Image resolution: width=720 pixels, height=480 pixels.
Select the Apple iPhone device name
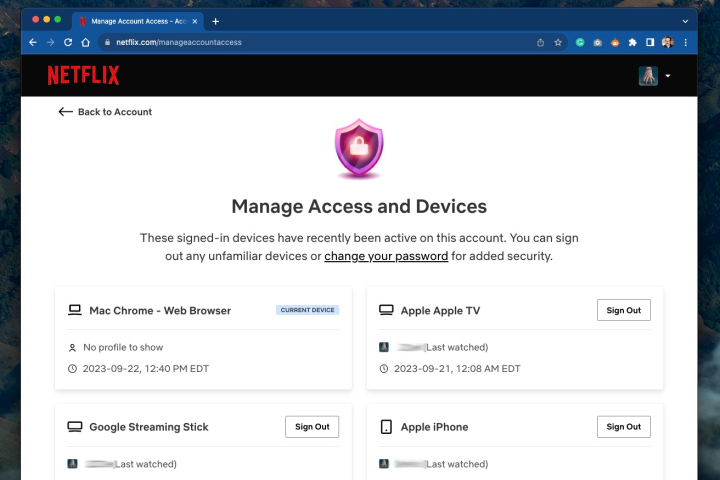point(434,427)
